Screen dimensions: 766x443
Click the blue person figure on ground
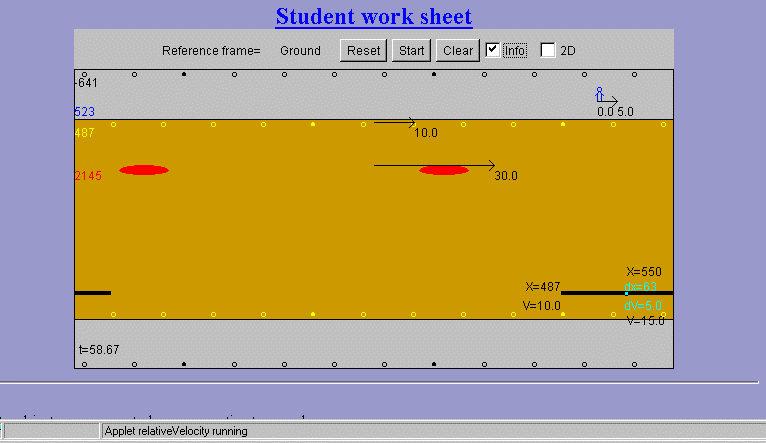click(599, 94)
